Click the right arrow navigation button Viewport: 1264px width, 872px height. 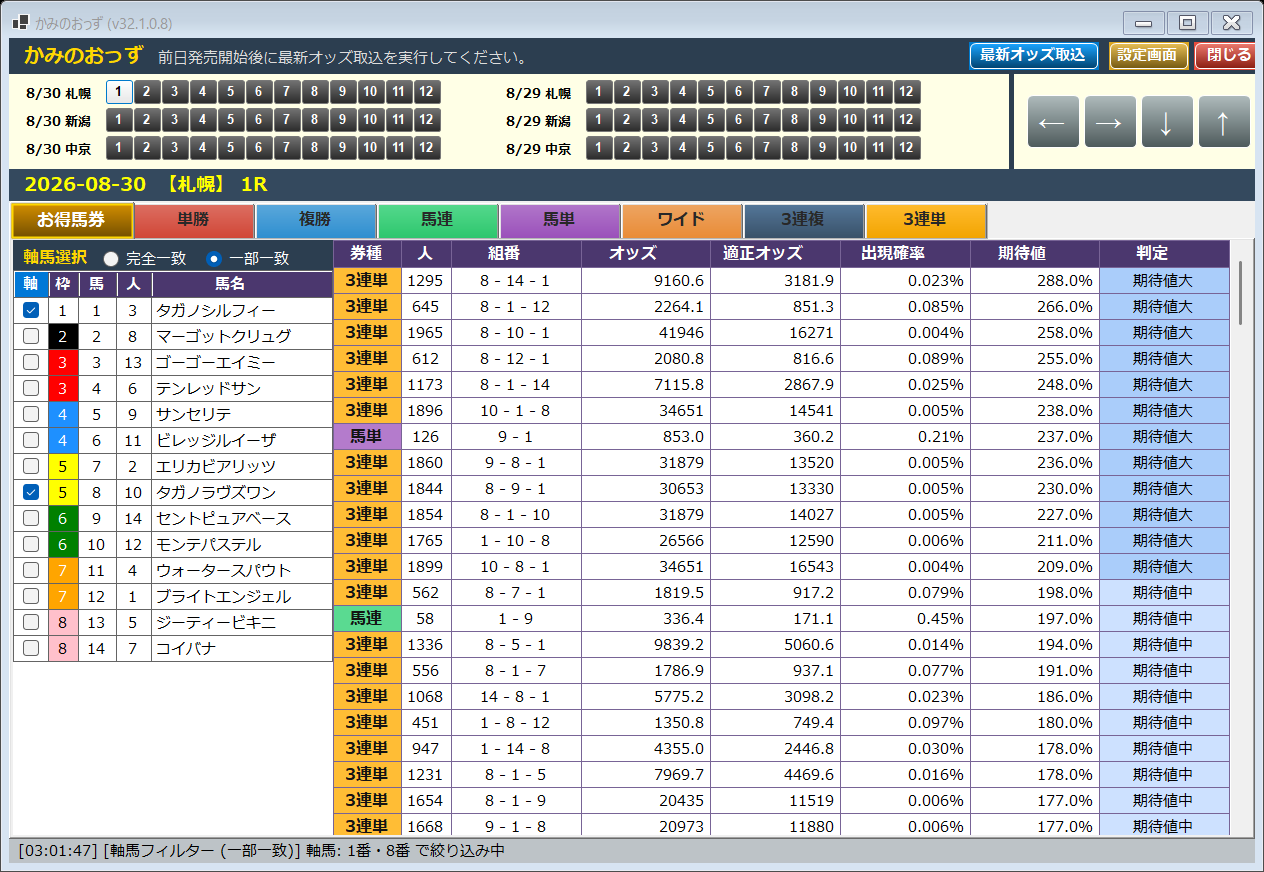pos(1110,122)
